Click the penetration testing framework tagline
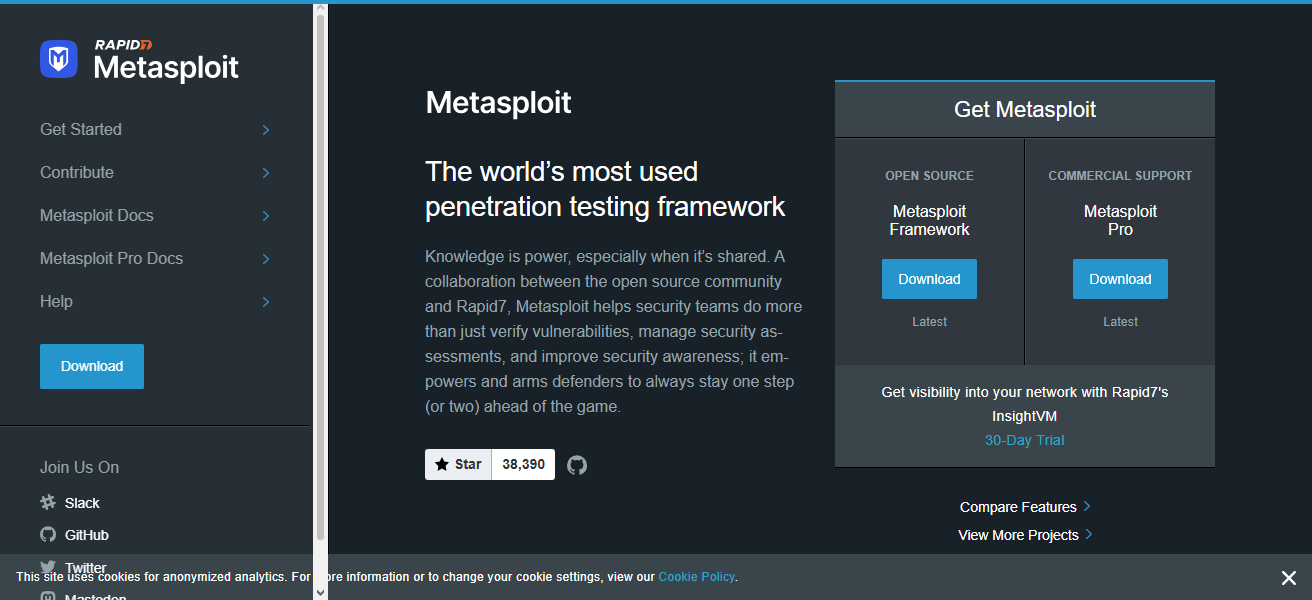Image resolution: width=1312 pixels, height=600 pixels. pos(605,189)
